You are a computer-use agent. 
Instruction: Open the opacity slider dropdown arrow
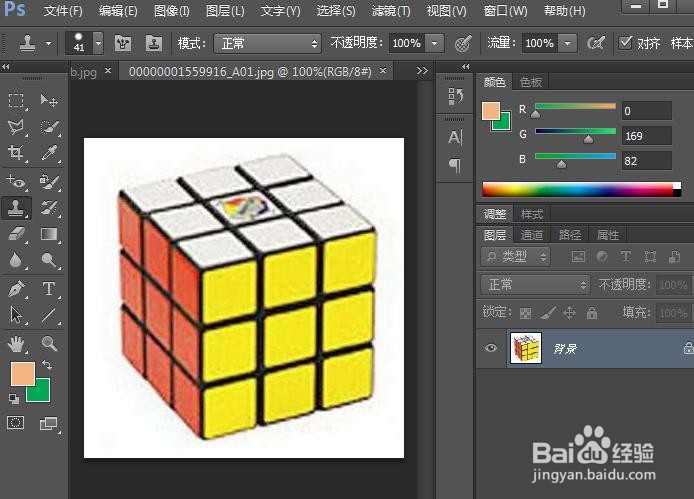(435, 43)
